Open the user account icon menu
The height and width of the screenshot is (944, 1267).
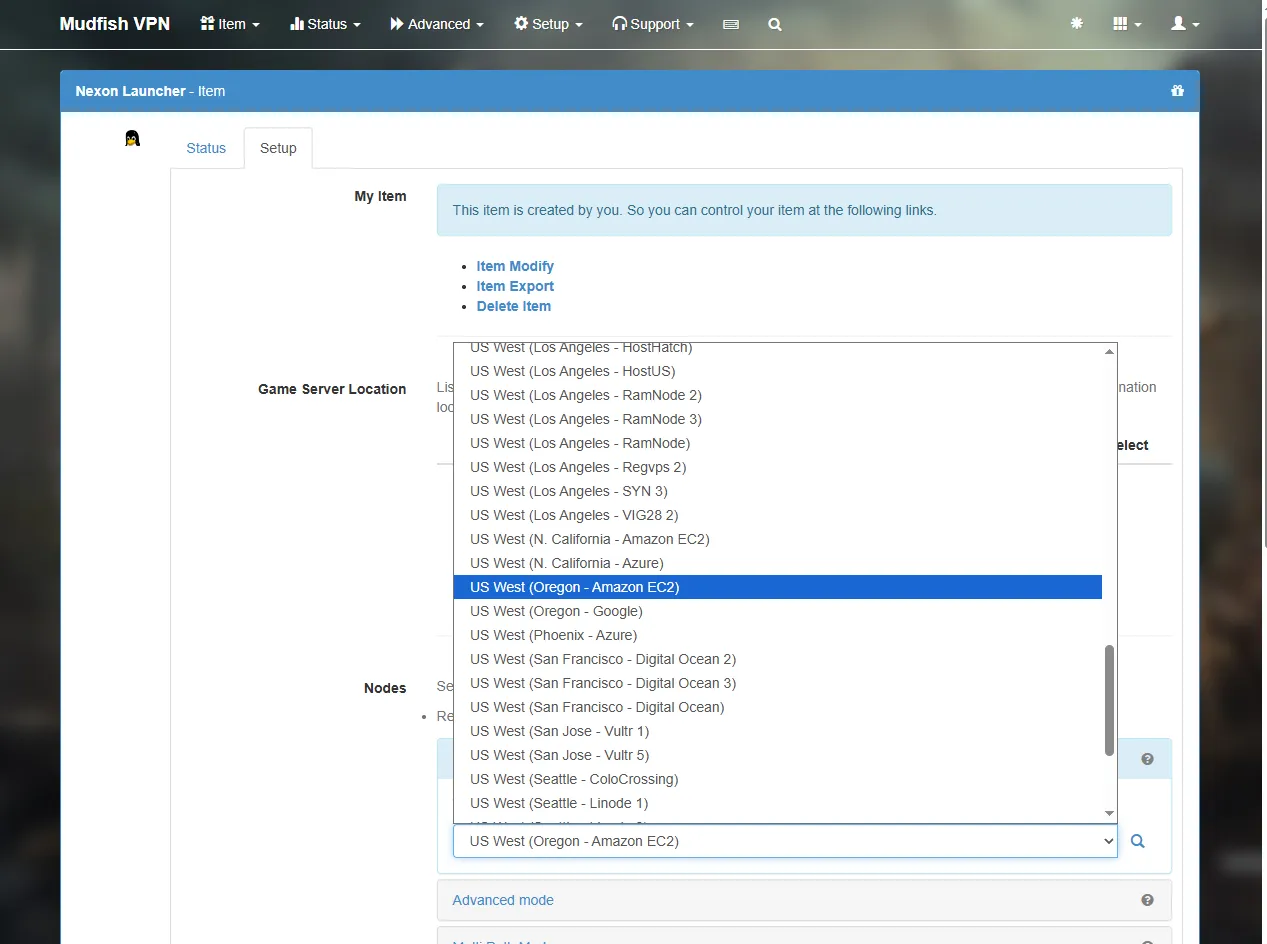(x=1185, y=24)
